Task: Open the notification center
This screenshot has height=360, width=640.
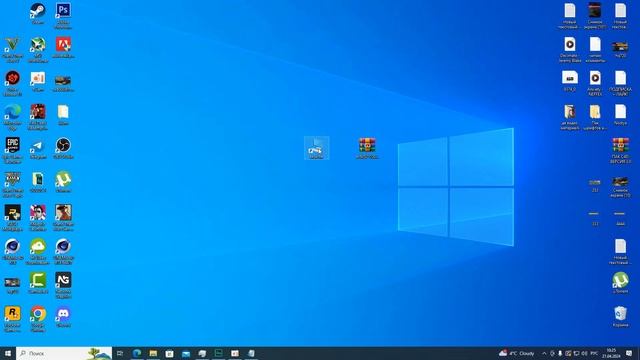Action: pyautogui.click(x=629, y=353)
